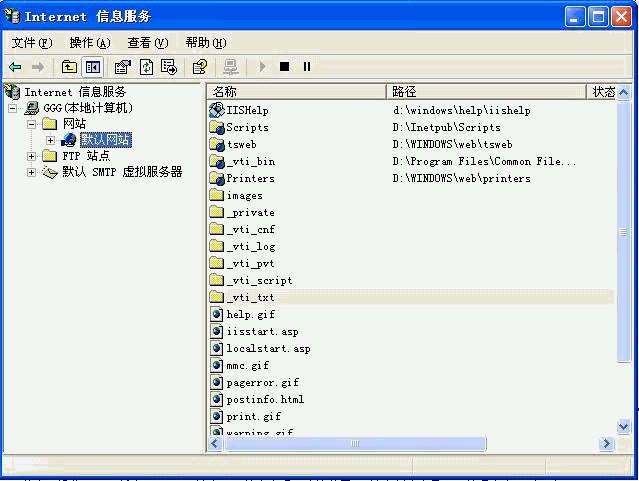
Task: Toggle the show/hide console tree icon
Action: tap(93, 67)
